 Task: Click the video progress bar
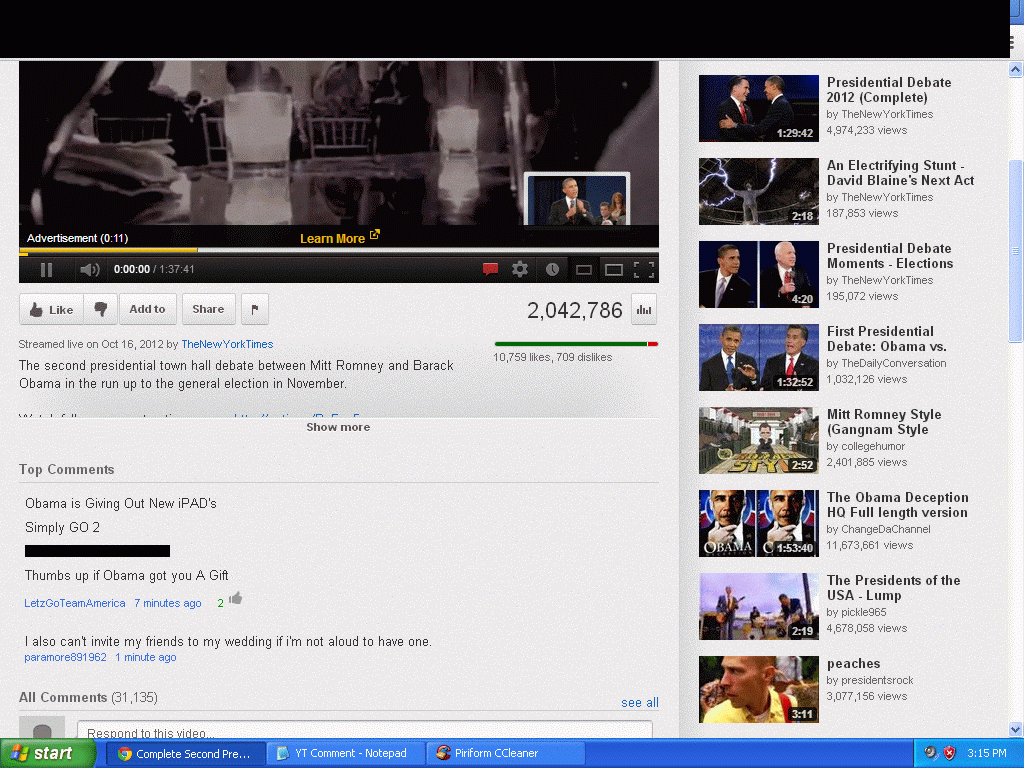click(x=338, y=250)
